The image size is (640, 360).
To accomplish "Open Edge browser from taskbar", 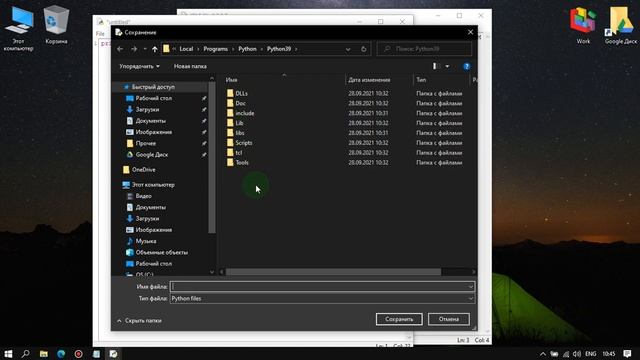I will click(61, 353).
